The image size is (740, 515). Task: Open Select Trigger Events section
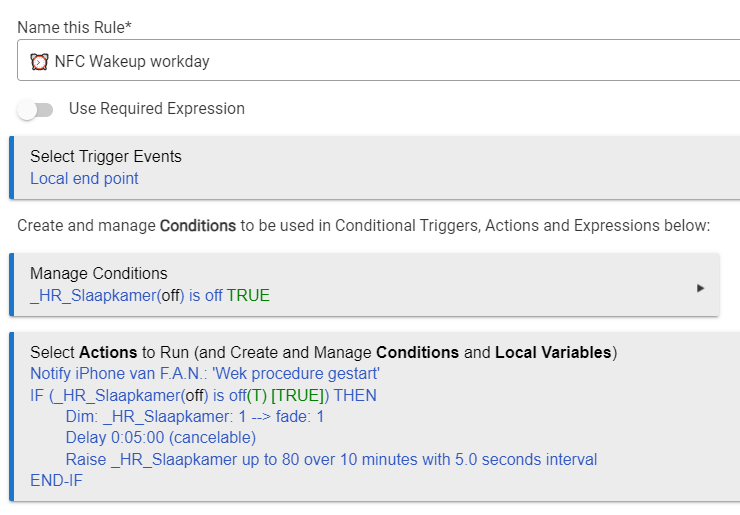click(x=375, y=168)
